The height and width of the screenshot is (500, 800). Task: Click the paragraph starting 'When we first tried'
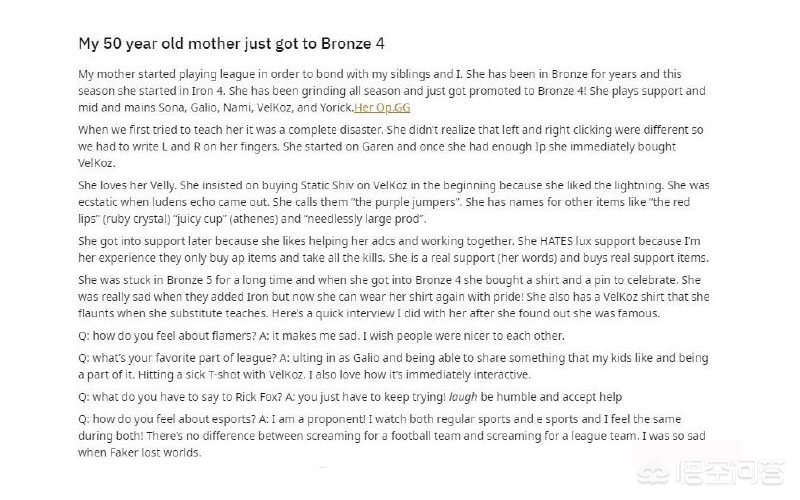pyautogui.click(x=391, y=146)
